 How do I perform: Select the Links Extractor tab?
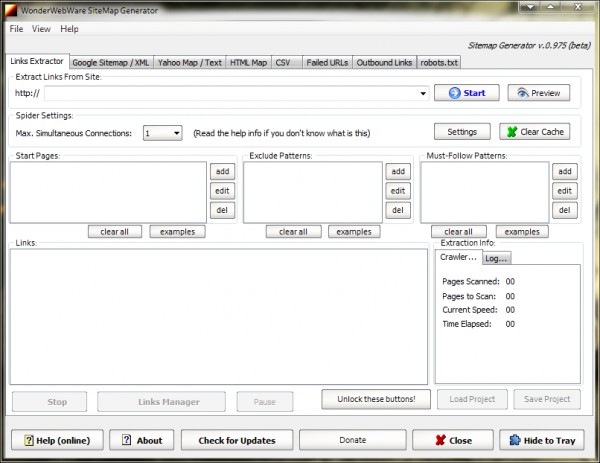pyautogui.click(x=37, y=61)
